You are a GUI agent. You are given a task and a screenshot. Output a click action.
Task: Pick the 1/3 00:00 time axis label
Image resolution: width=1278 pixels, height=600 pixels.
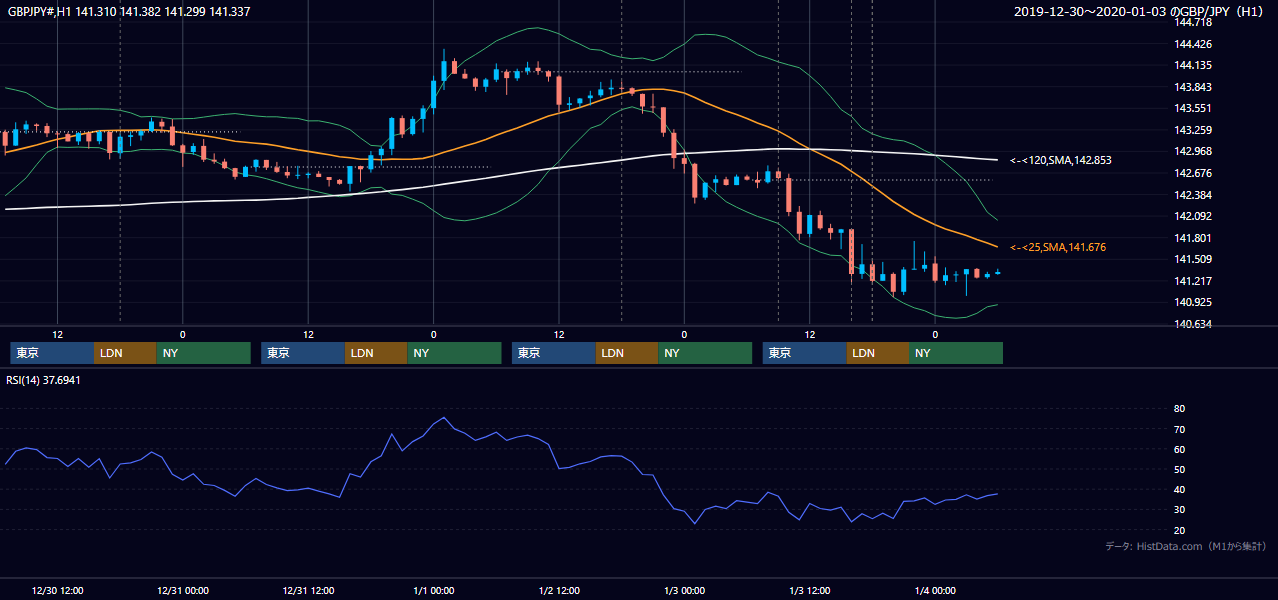click(684, 590)
